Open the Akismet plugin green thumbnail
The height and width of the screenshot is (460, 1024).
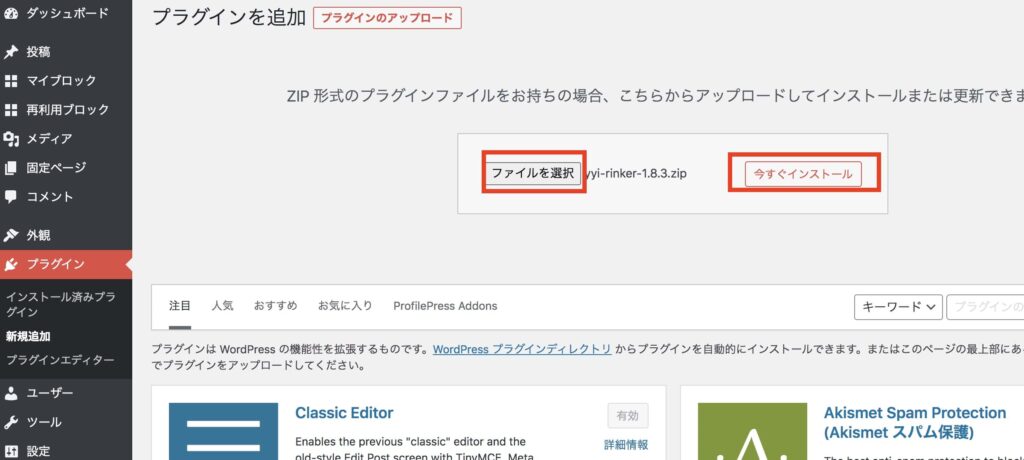tap(752, 431)
